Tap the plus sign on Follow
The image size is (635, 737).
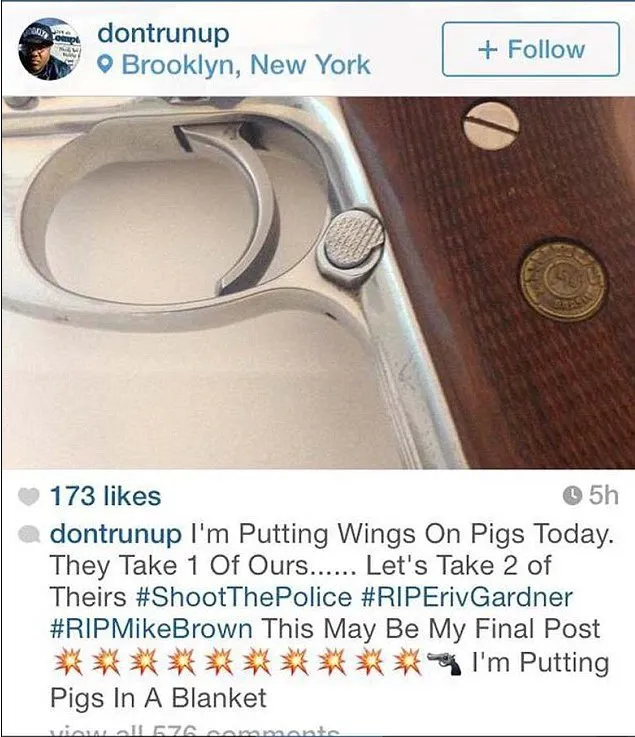pyautogui.click(x=488, y=50)
